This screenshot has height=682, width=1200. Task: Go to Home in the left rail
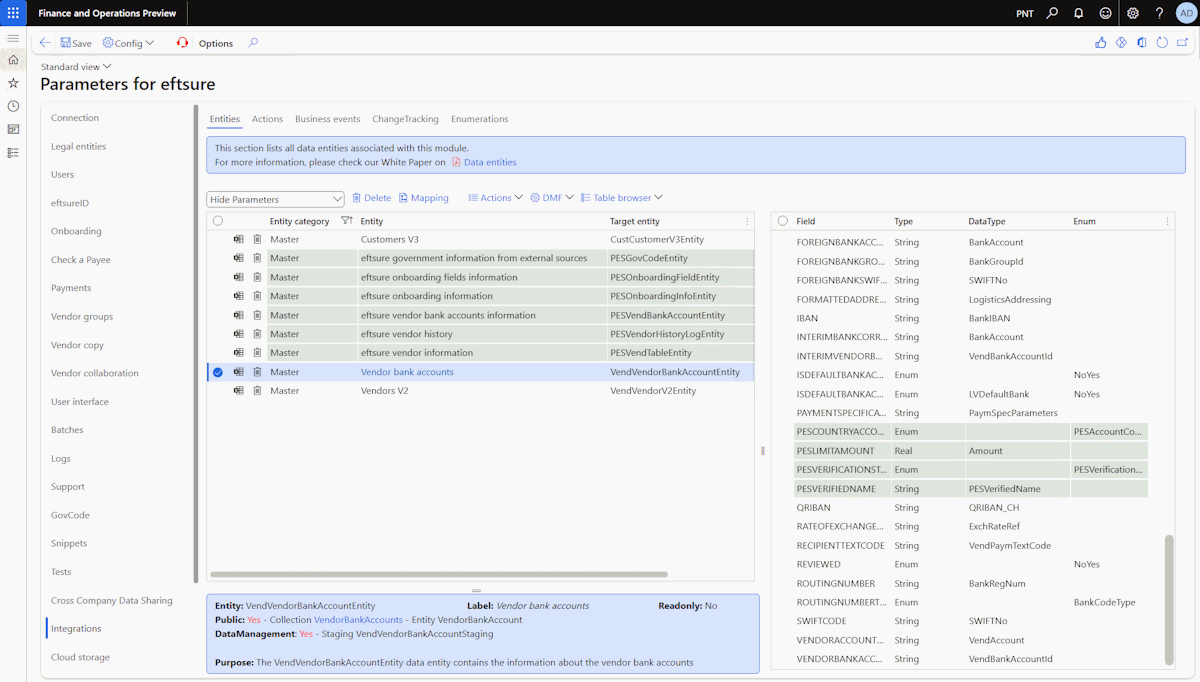pos(13,60)
